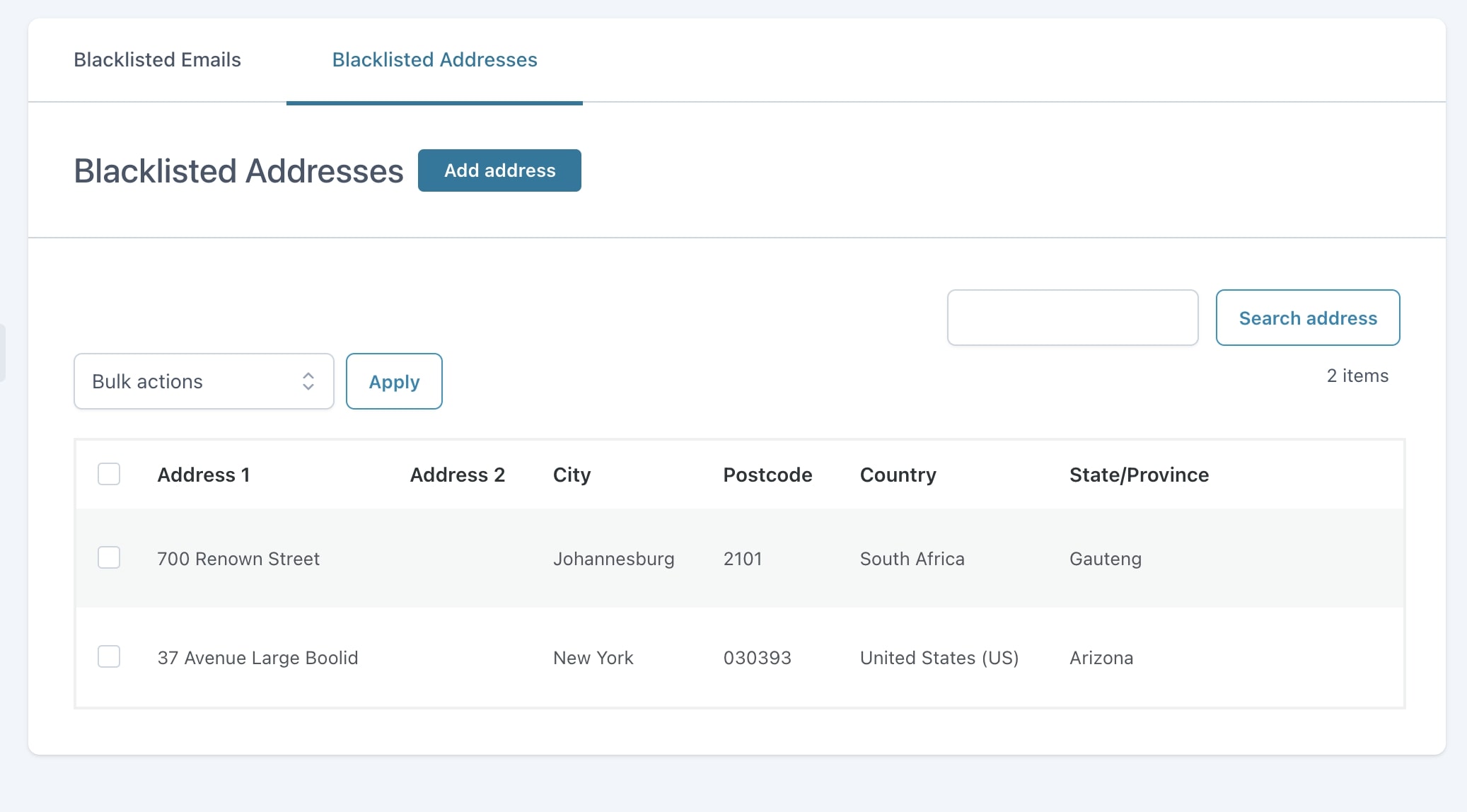Switch to Blacklisted Emails tab
The height and width of the screenshot is (812, 1467).
tap(157, 60)
